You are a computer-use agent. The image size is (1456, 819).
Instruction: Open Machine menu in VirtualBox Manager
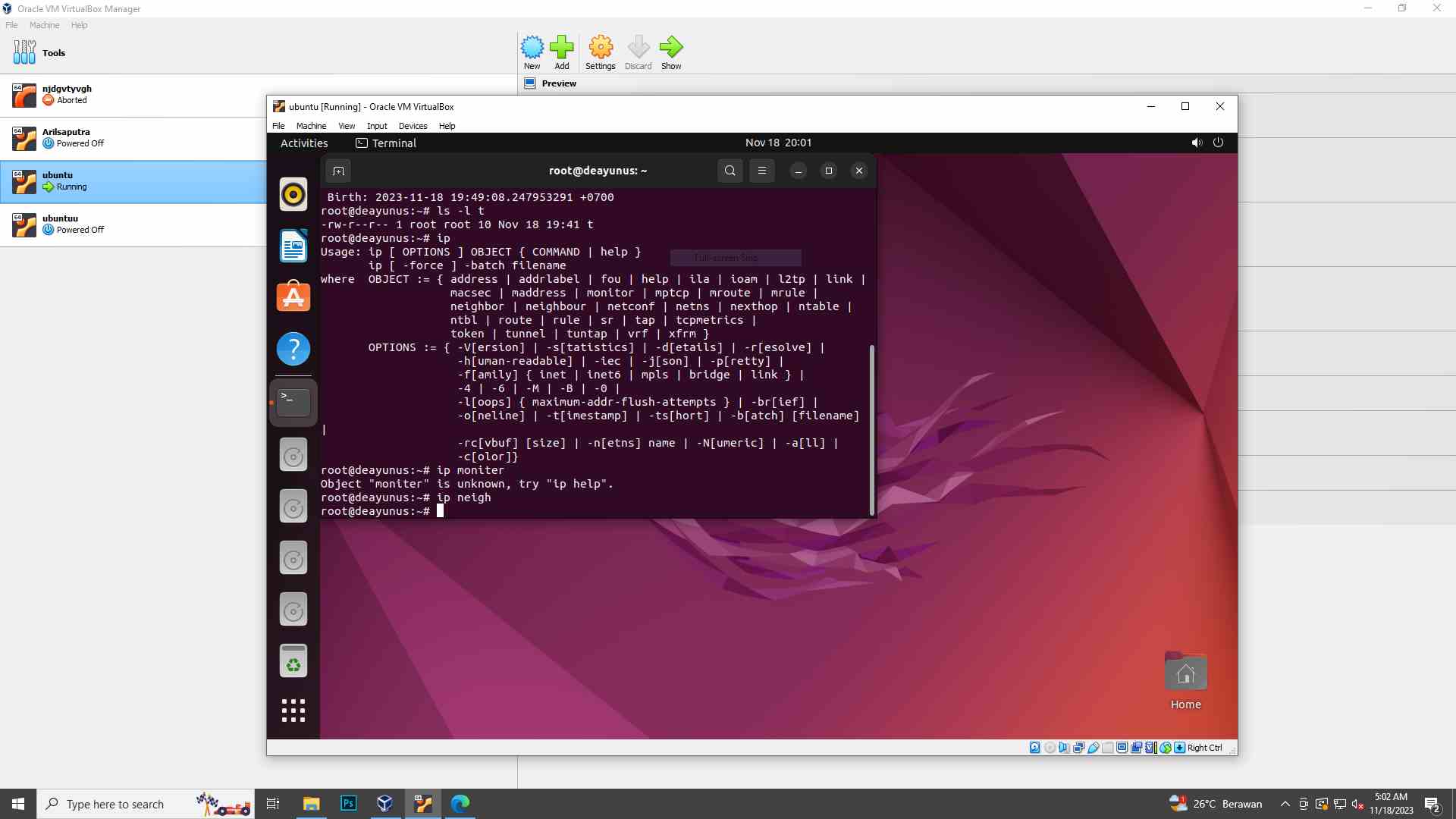44,25
